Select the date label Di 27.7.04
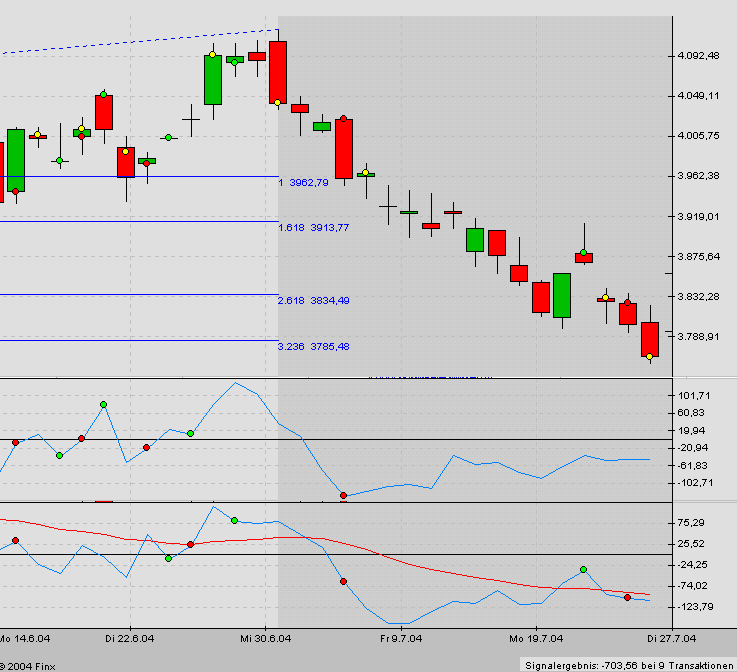Screen dimensions: 737x672 coord(672,639)
